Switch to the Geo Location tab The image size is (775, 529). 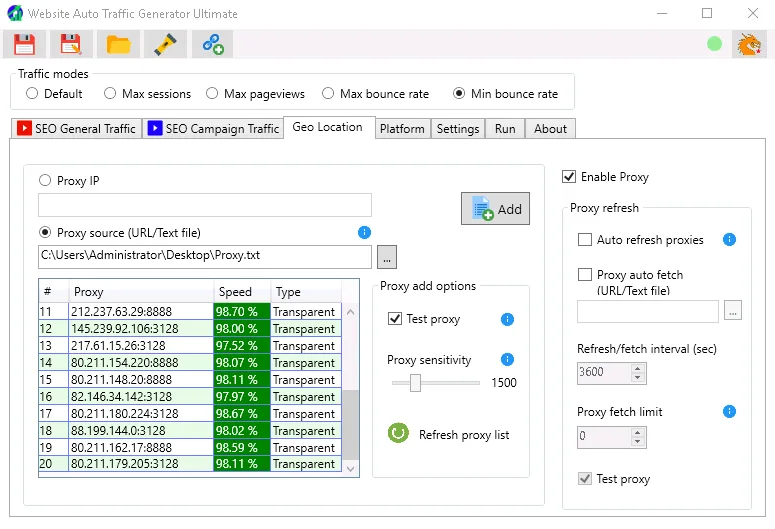point(328,127)
